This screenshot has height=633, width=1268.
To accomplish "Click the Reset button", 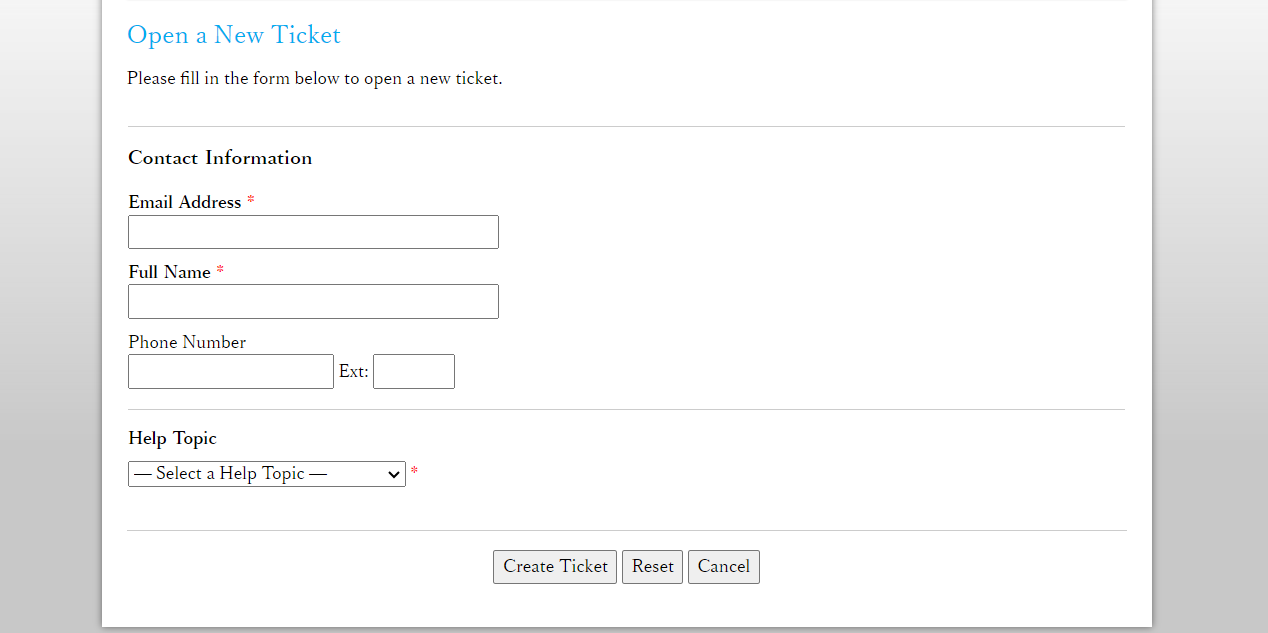I will tap(652, 567).
